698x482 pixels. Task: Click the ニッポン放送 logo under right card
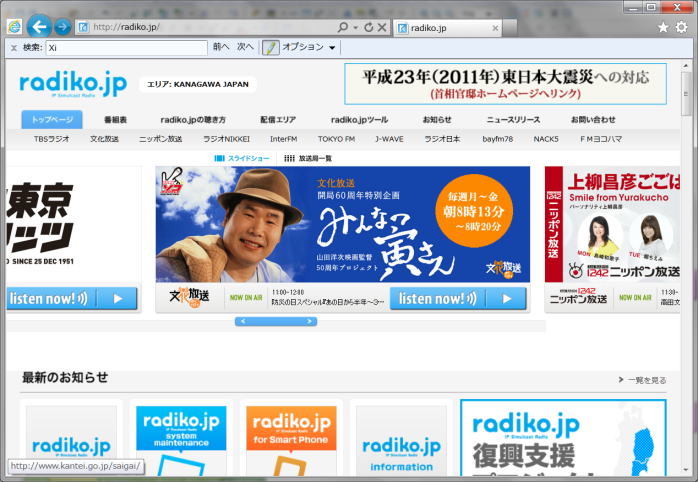(578, 296)
